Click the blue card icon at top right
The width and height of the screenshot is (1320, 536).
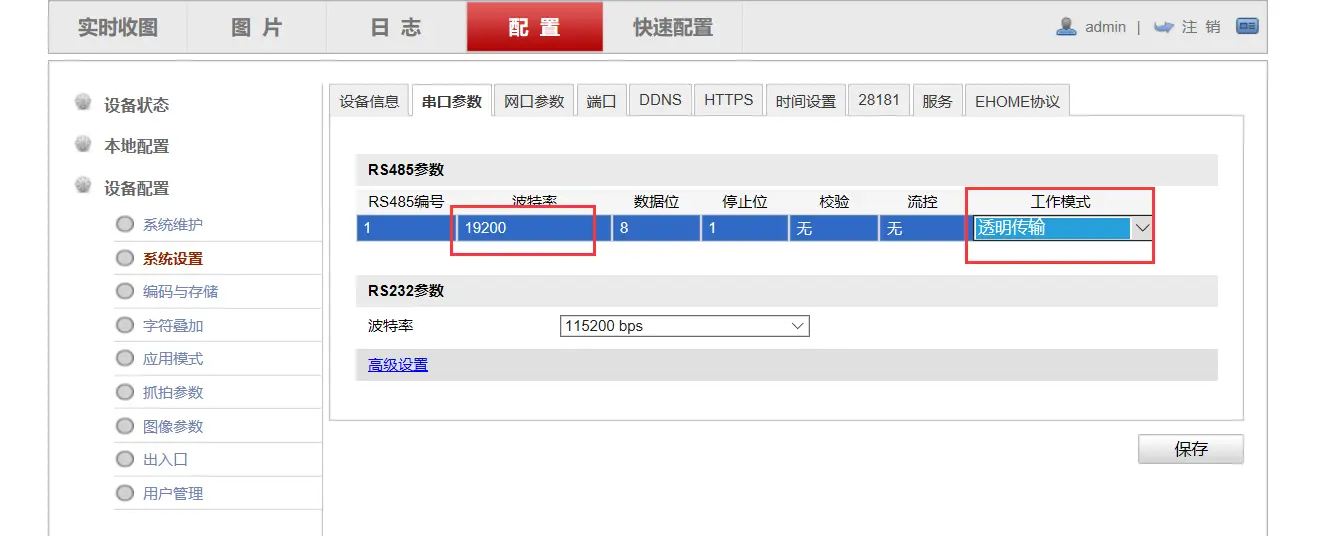pos(1247,27)
